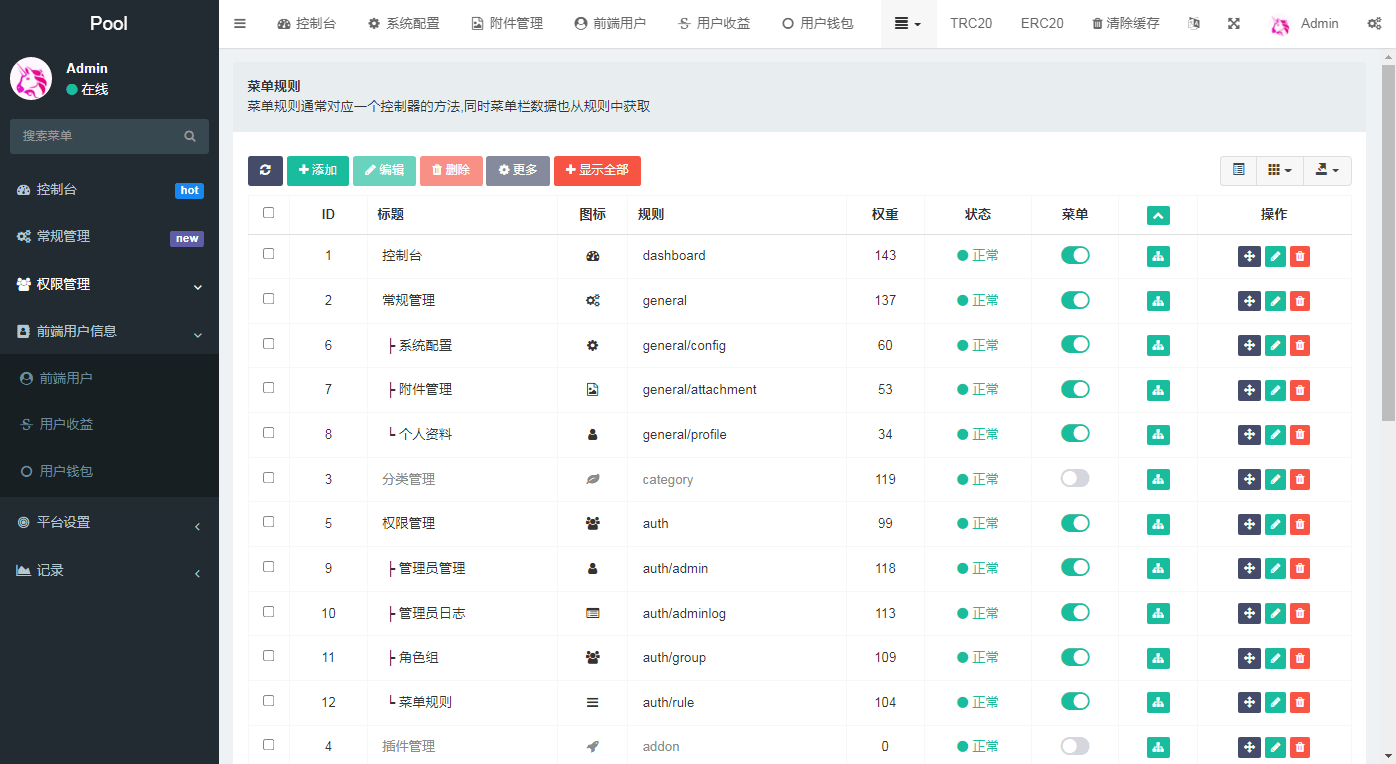Expand the 平台设置 sidebar menu
The width and height of the screenshot is (1396, 764).
coord(109,522)
